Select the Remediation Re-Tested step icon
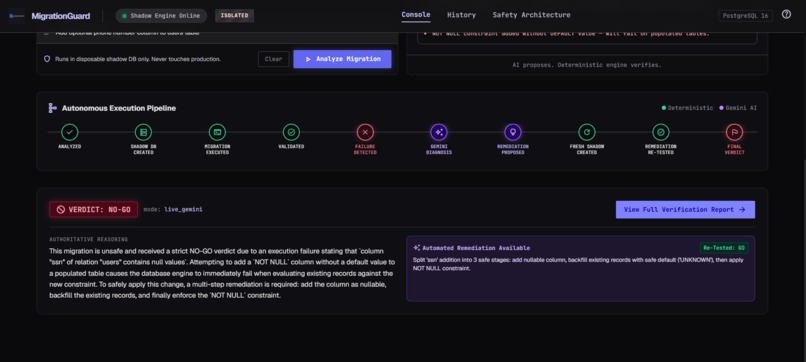This screenshot has width=806, height=362. pos(661,132)
